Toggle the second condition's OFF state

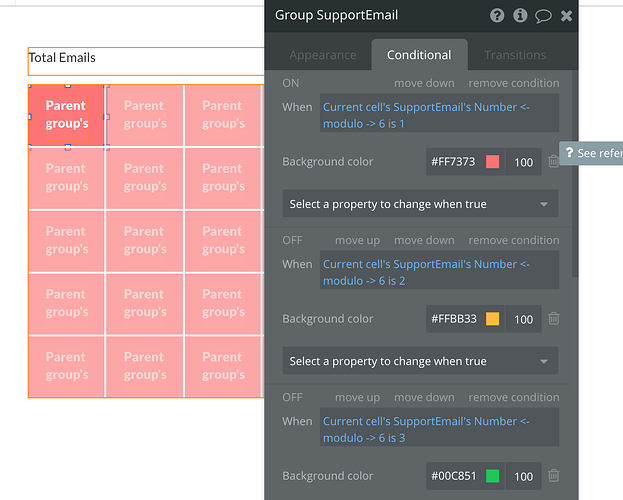click(292, 240)
